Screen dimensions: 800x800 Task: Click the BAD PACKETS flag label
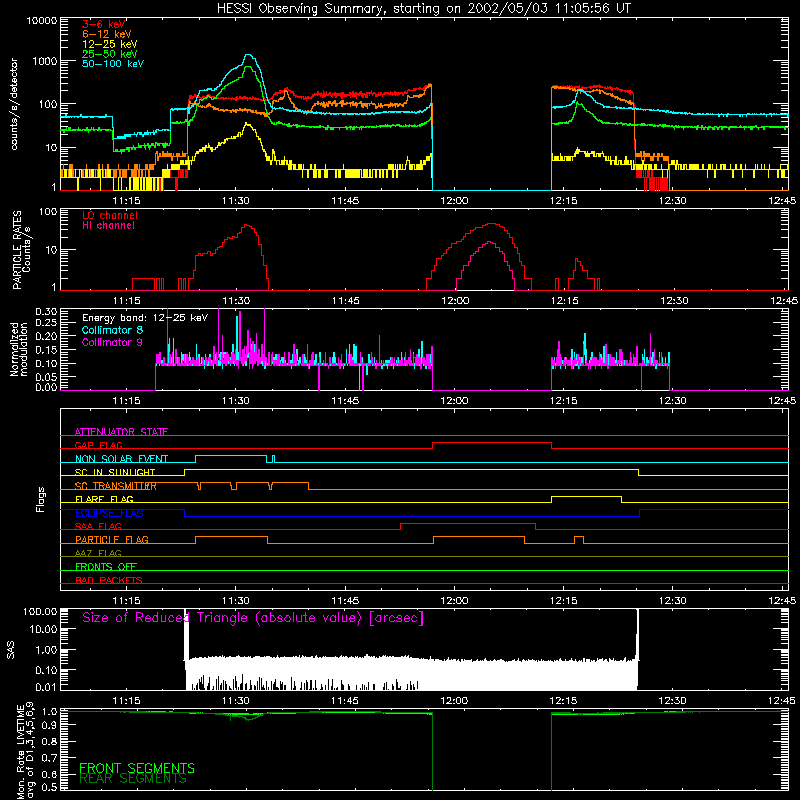coord(109,581)
